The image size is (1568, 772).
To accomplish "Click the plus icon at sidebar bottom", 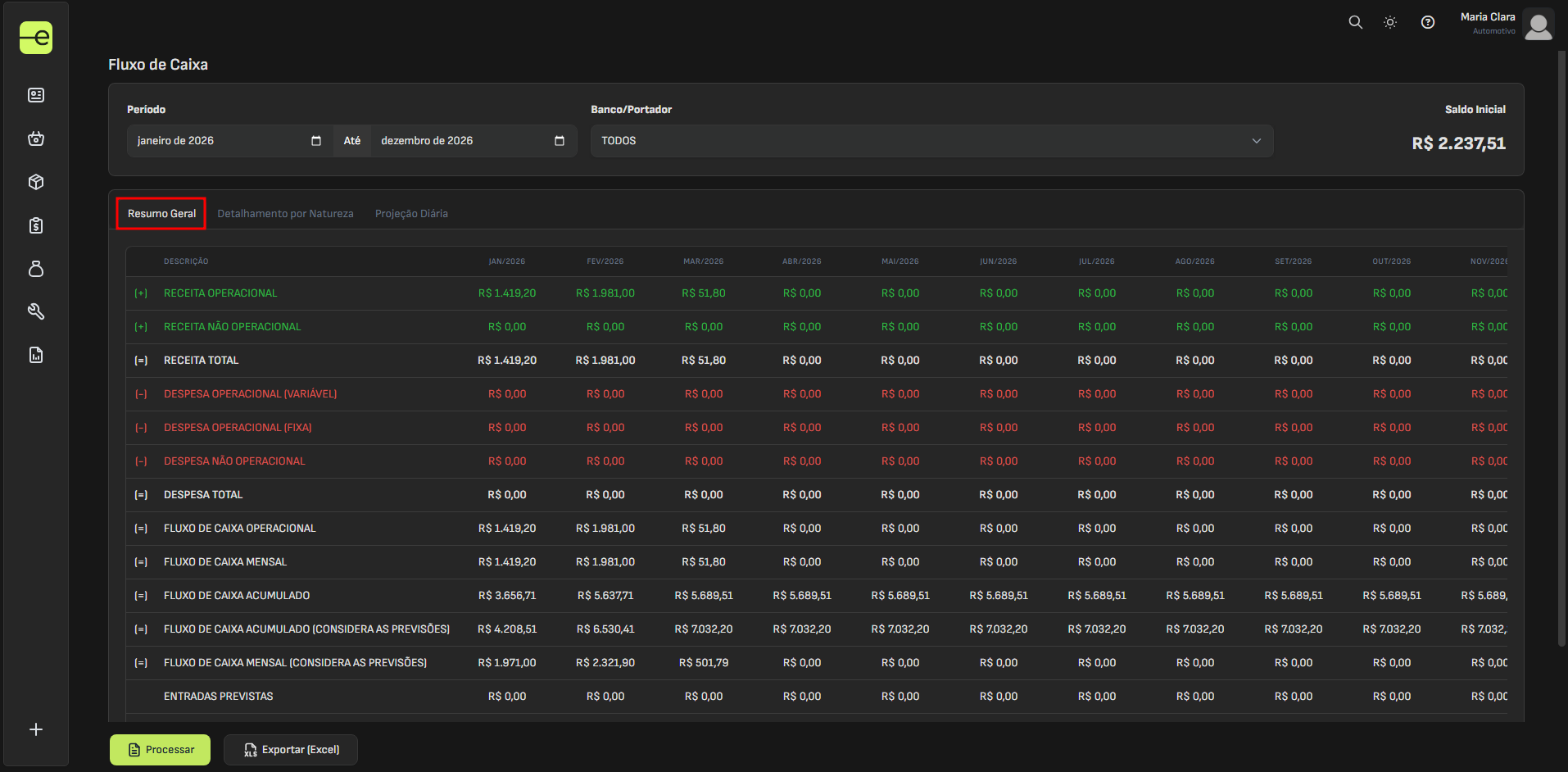I will pos(36,729).
